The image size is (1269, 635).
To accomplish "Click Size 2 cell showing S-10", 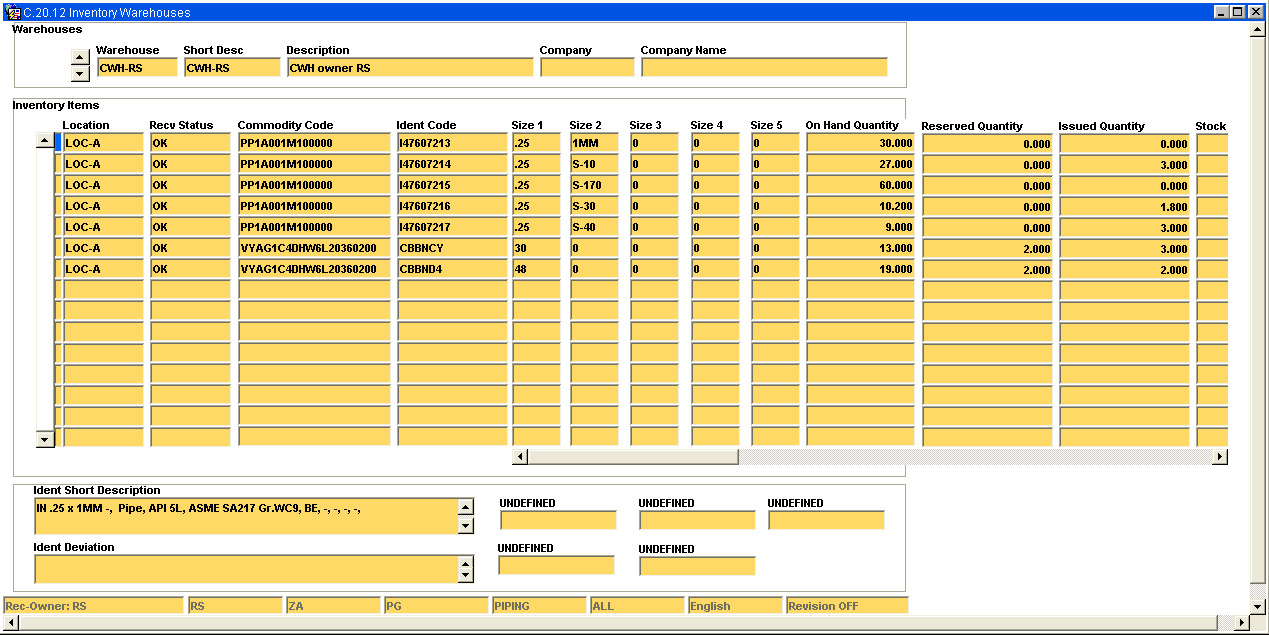I will [x=594, y=164].
